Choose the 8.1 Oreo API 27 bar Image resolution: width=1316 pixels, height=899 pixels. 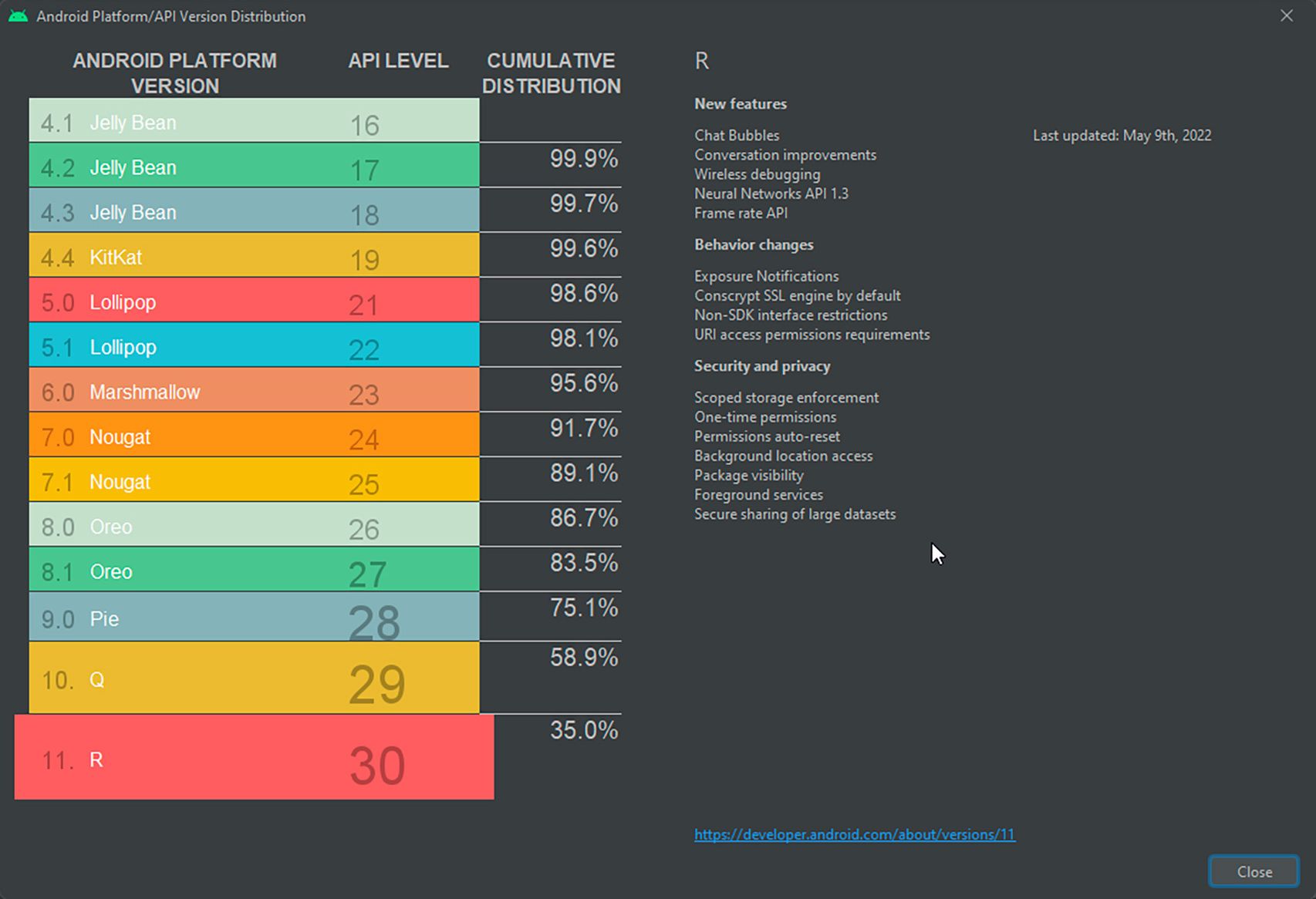(254, 570)
